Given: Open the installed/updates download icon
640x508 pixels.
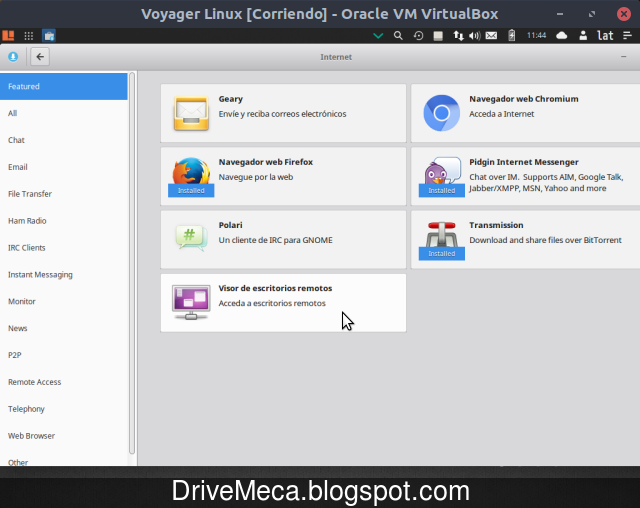Looking at the screenshot, I should (x=13, y=57).
